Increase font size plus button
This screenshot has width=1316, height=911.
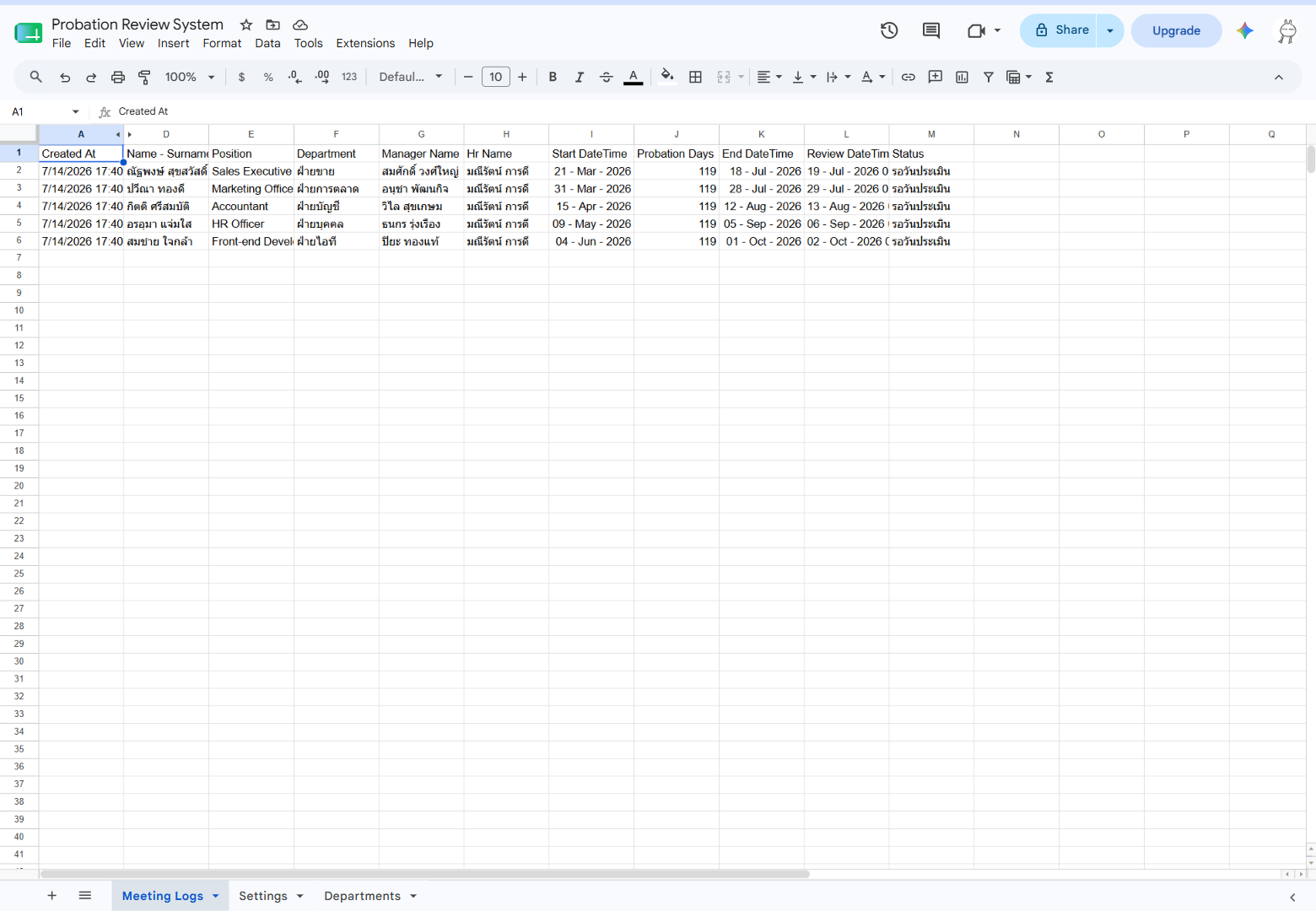click(x=522, y=77)
